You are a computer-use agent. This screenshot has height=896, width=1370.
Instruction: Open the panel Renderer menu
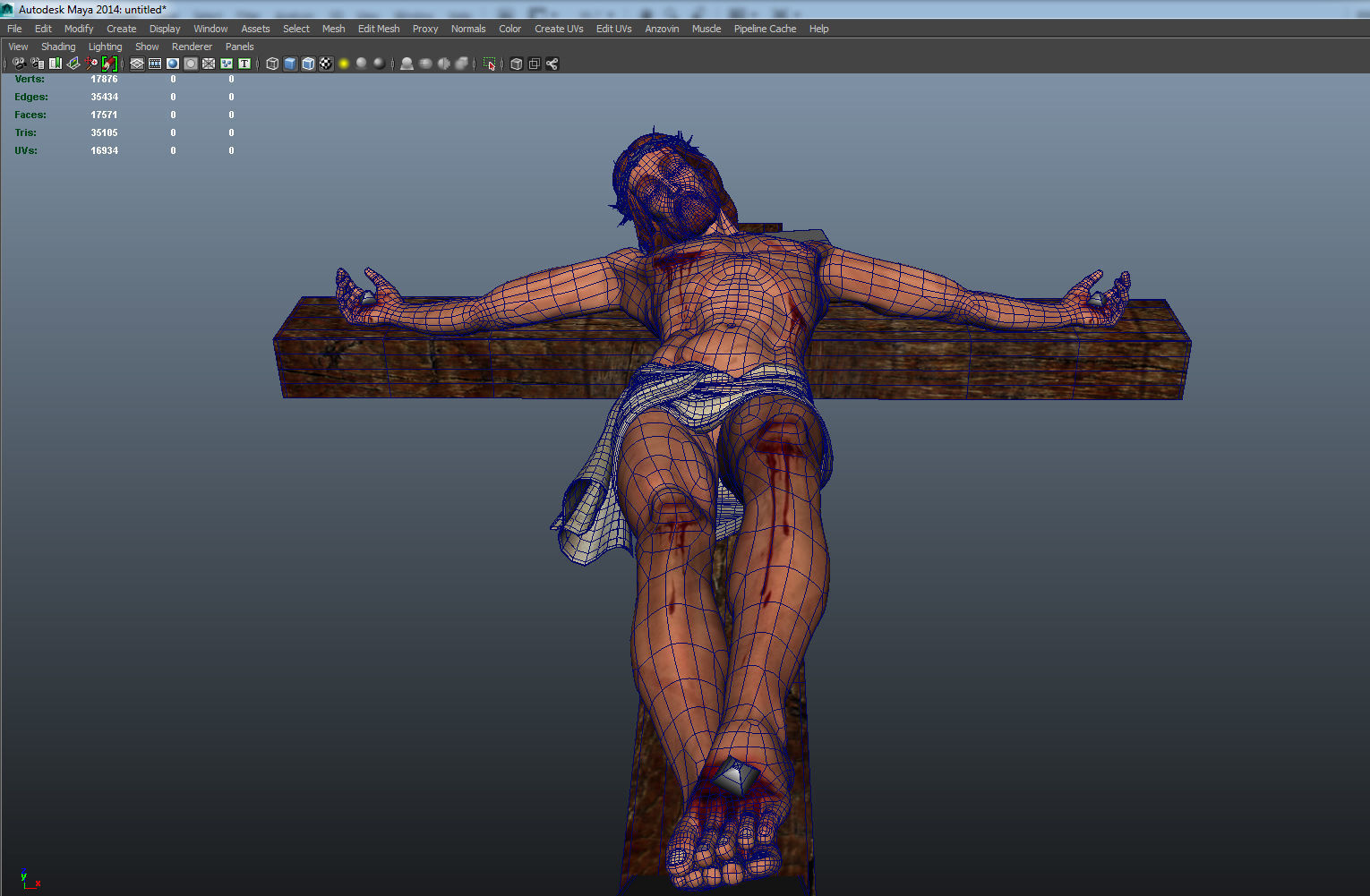click(x=192, y=47)
